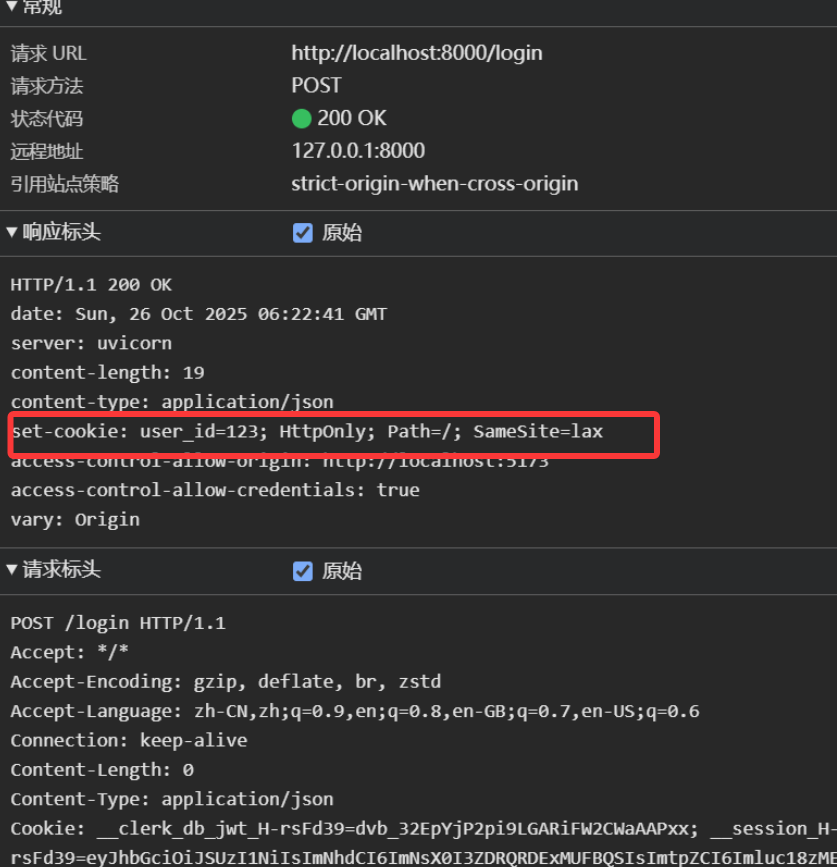Click the strict-origin-when-cross-origin policy value
This screenshot has width=837, height=867.
point(434,184)
